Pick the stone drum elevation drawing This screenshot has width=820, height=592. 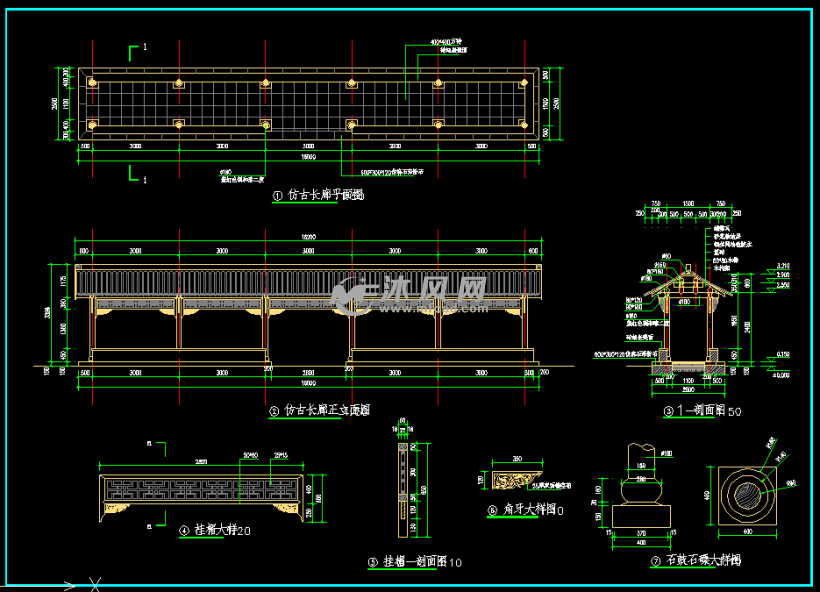coord(640,487)
